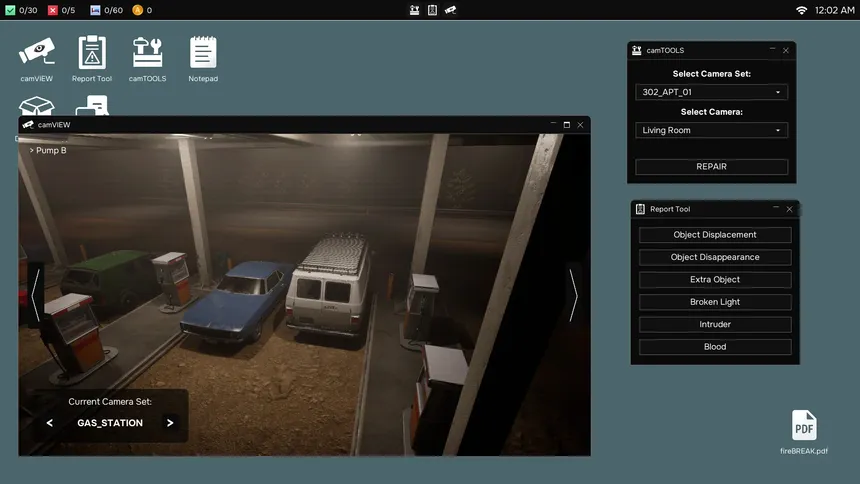The height and width of the screenshot is (484, 860).
Task: Open the Notepad desktop icon
Action: click(203, 59)
